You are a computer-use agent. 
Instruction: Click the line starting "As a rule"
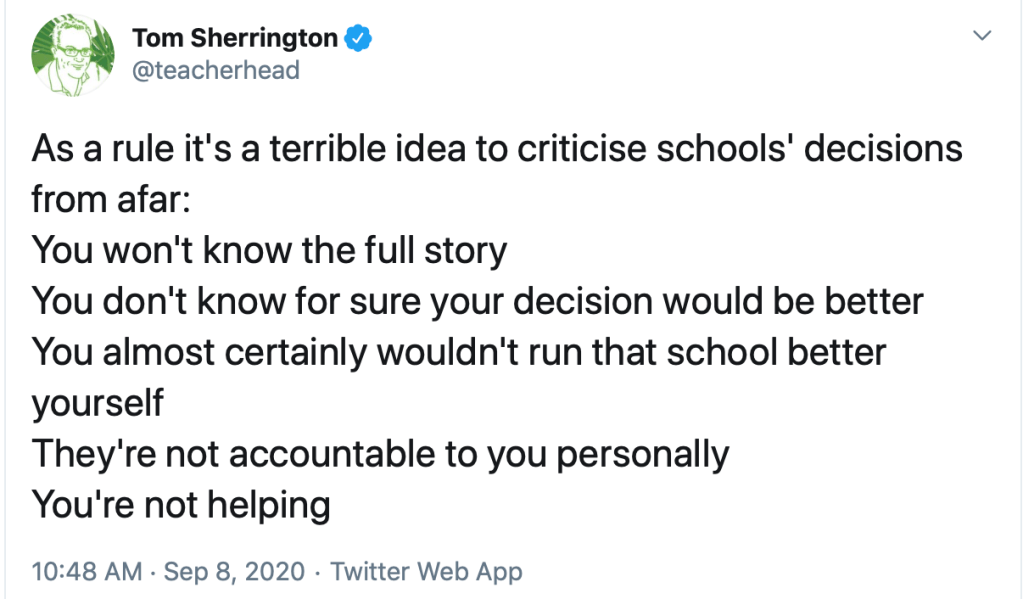497,148
